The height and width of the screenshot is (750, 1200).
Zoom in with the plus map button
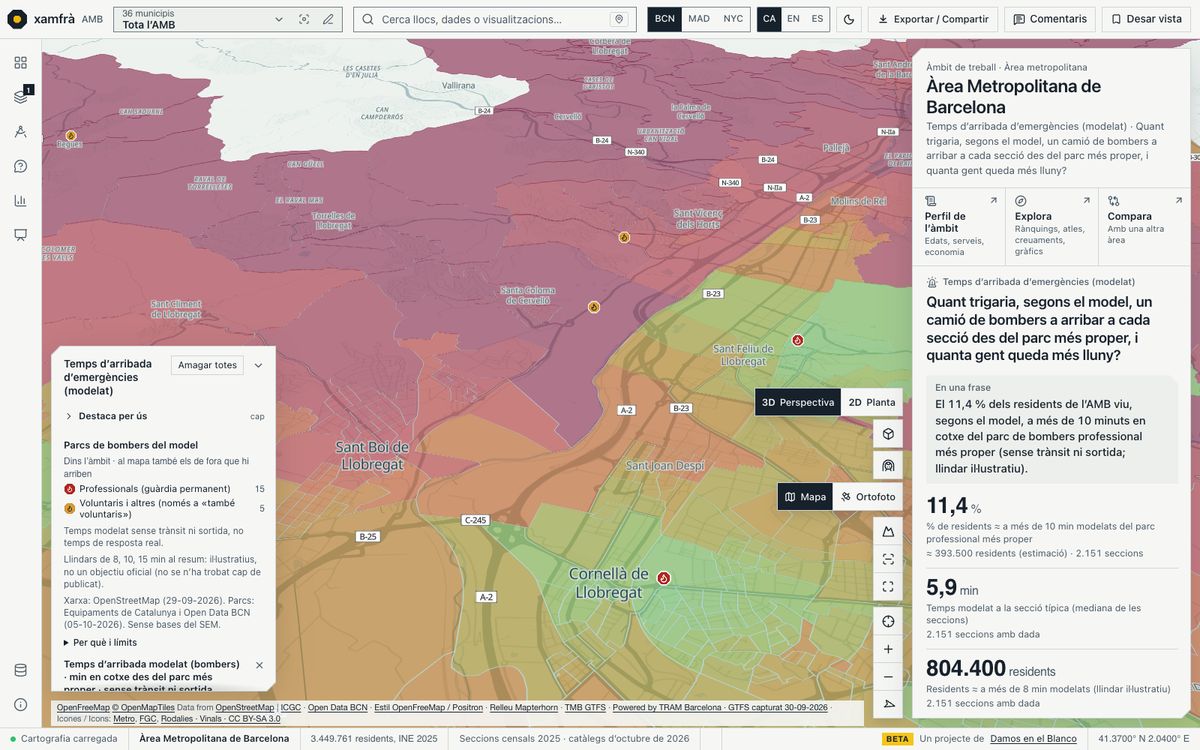tap(888, 649)
